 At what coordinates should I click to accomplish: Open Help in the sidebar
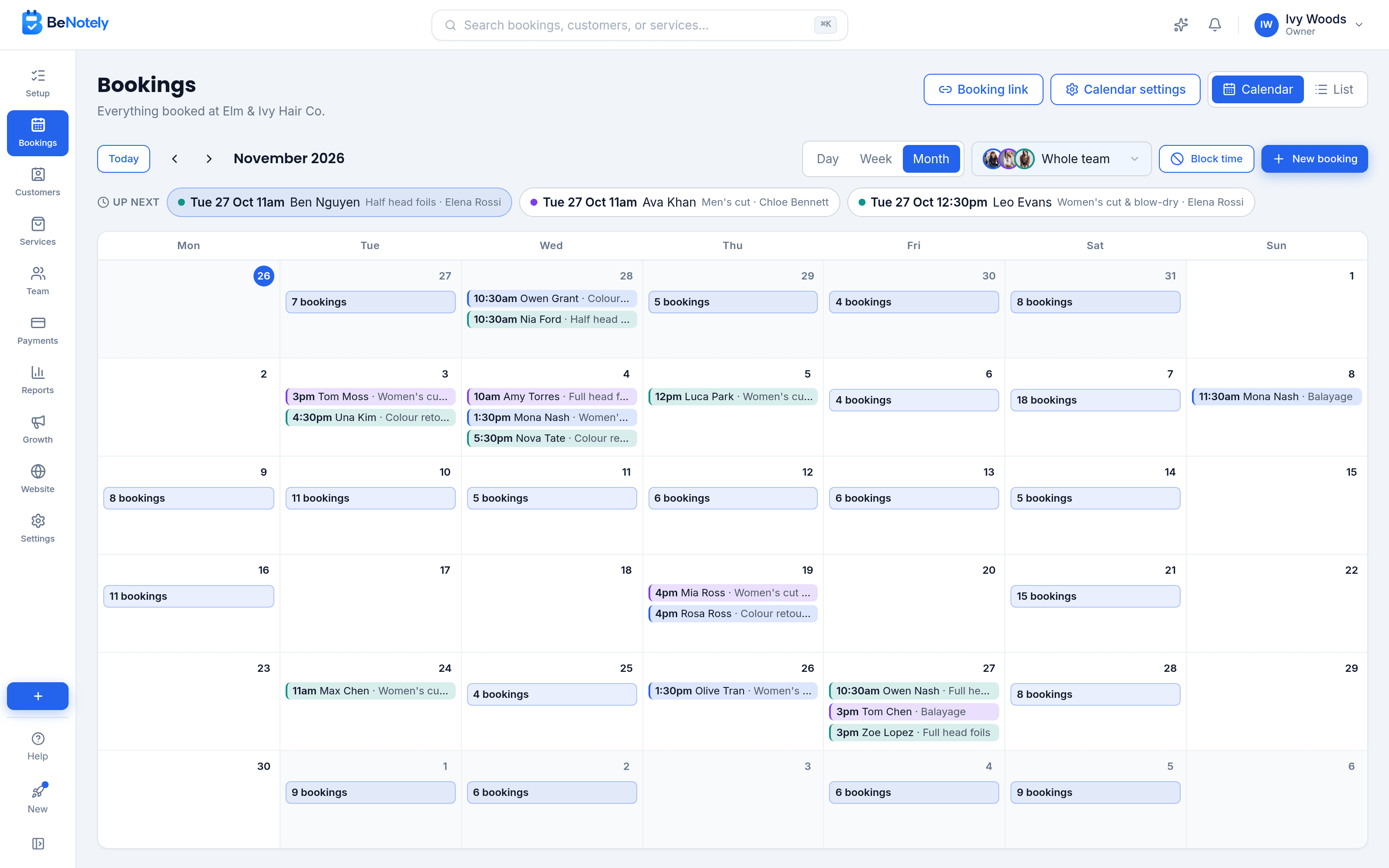point(38,746)
